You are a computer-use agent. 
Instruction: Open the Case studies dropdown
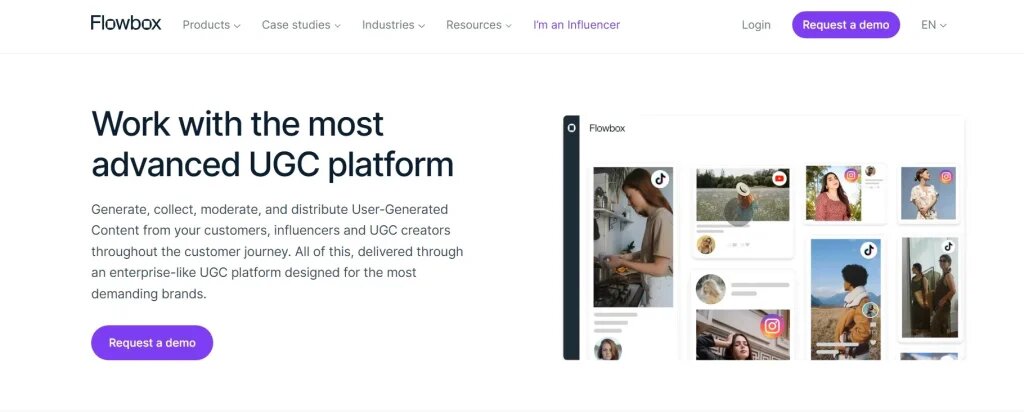[x=301, y=25]
